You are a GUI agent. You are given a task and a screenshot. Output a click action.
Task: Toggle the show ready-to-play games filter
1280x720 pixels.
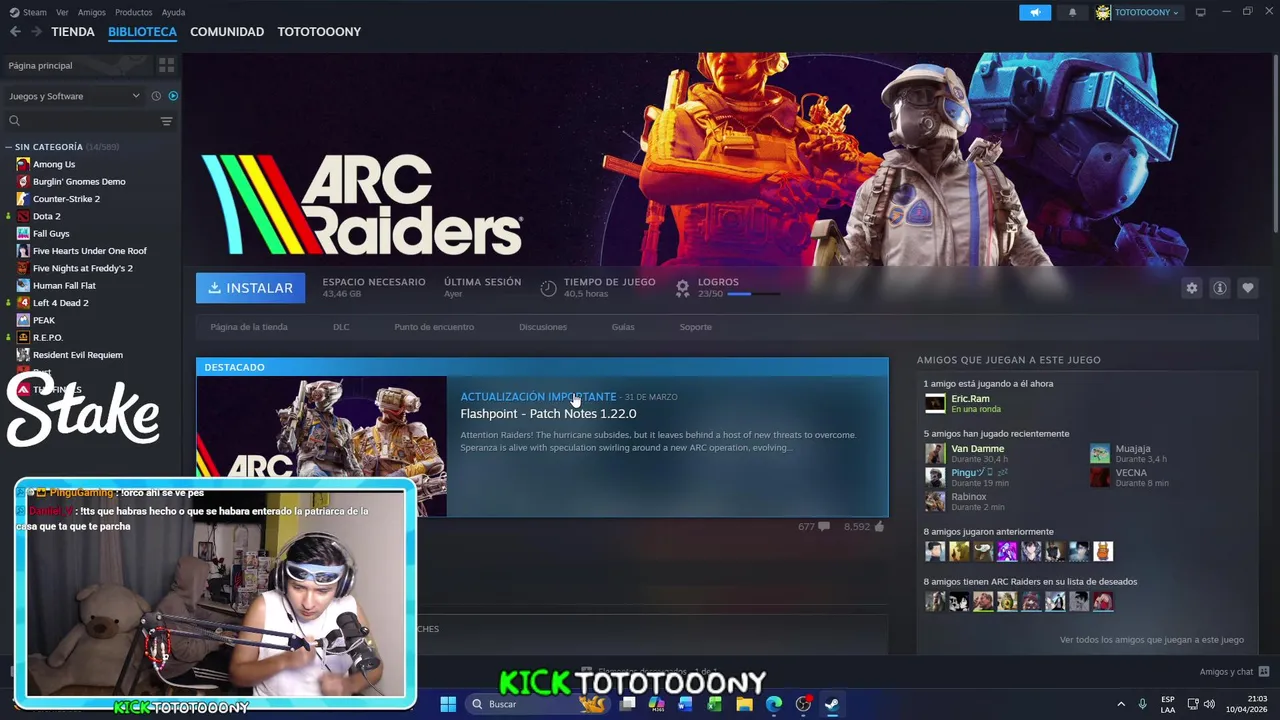tap(173, 96)
